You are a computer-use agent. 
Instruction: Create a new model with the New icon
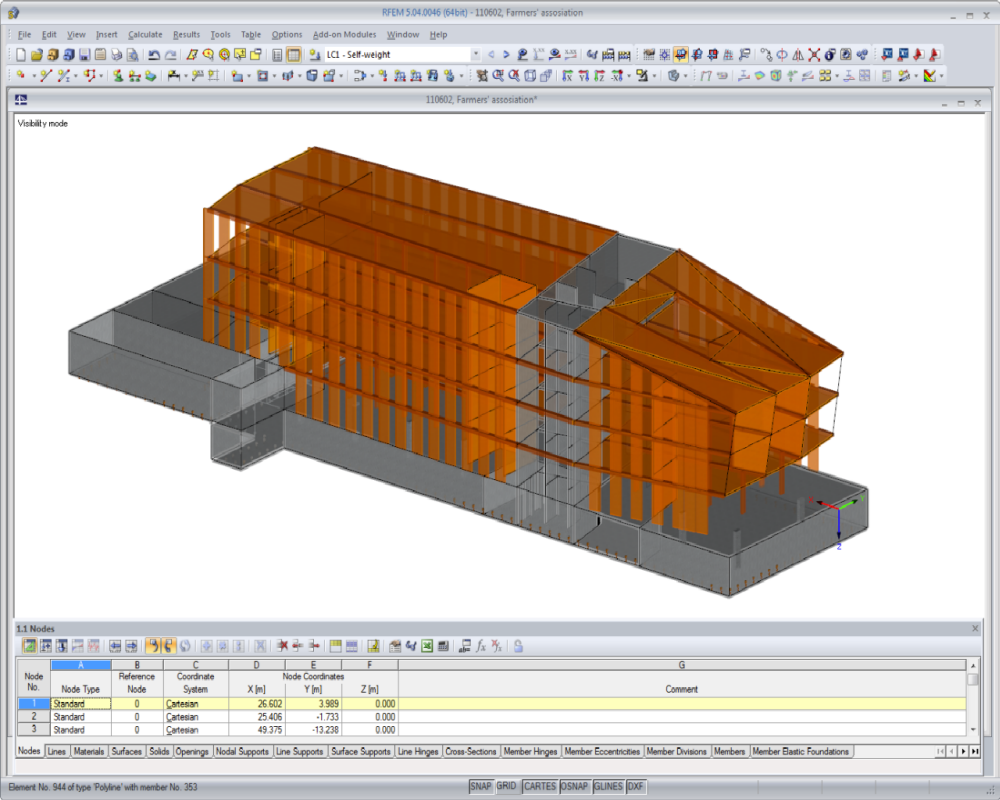point(22,54)
